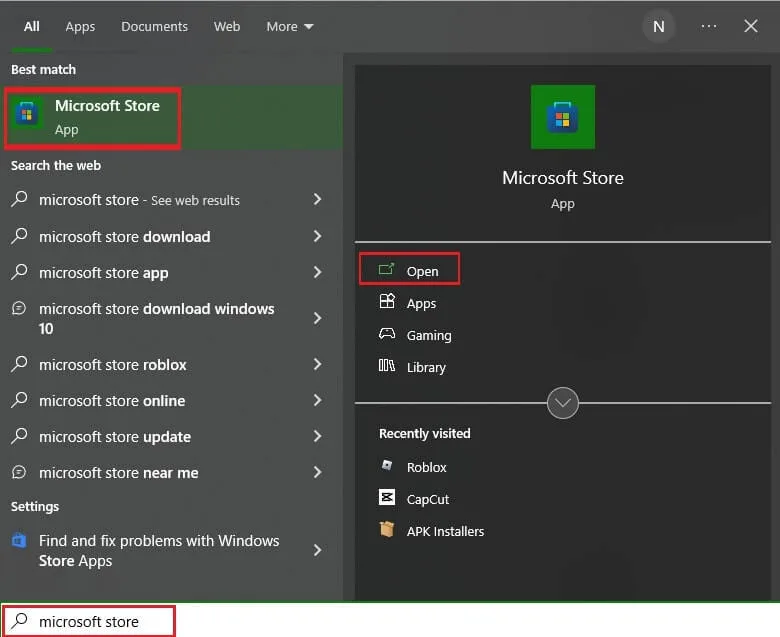
Task: Click search icon beside 'microsoft store download'
Action: click(19, 235)
